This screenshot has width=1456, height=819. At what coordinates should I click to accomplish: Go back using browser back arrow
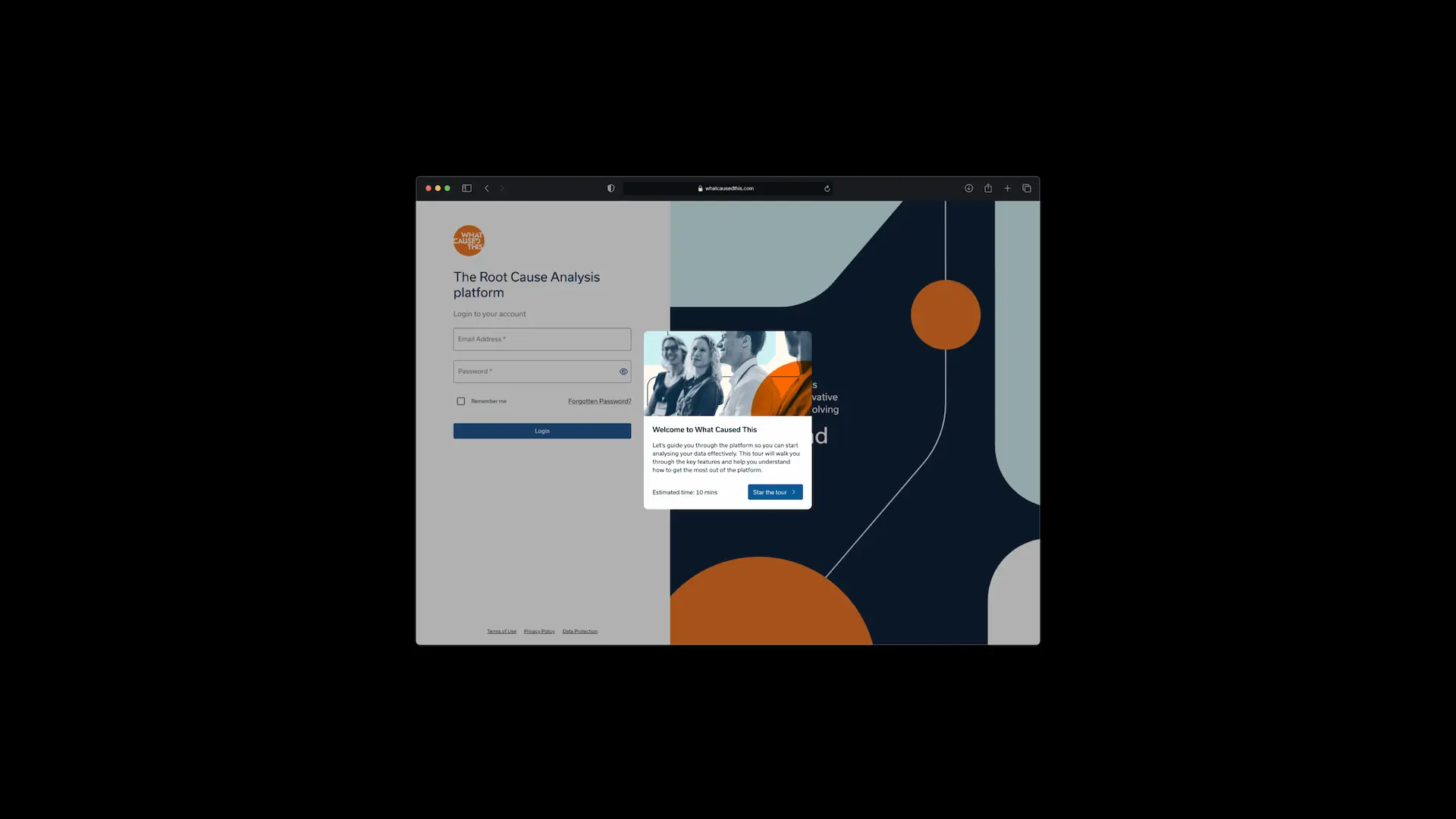[x=487, y=188]
